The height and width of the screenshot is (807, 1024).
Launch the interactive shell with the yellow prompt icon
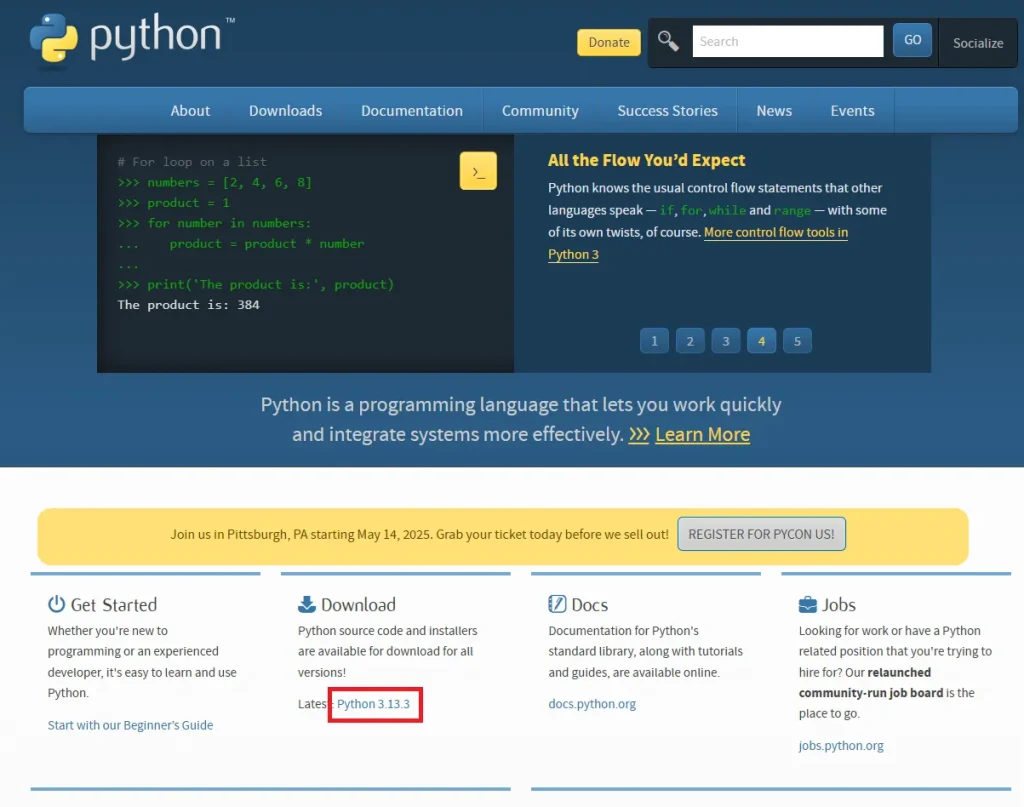[478, 171]
